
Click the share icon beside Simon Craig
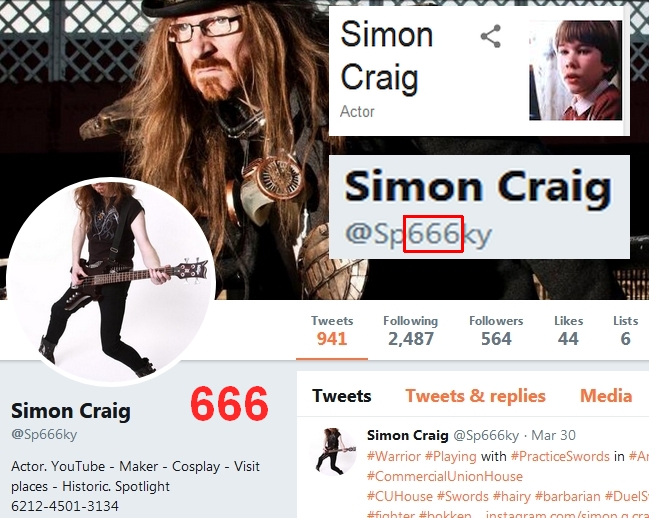pos(490,36)
